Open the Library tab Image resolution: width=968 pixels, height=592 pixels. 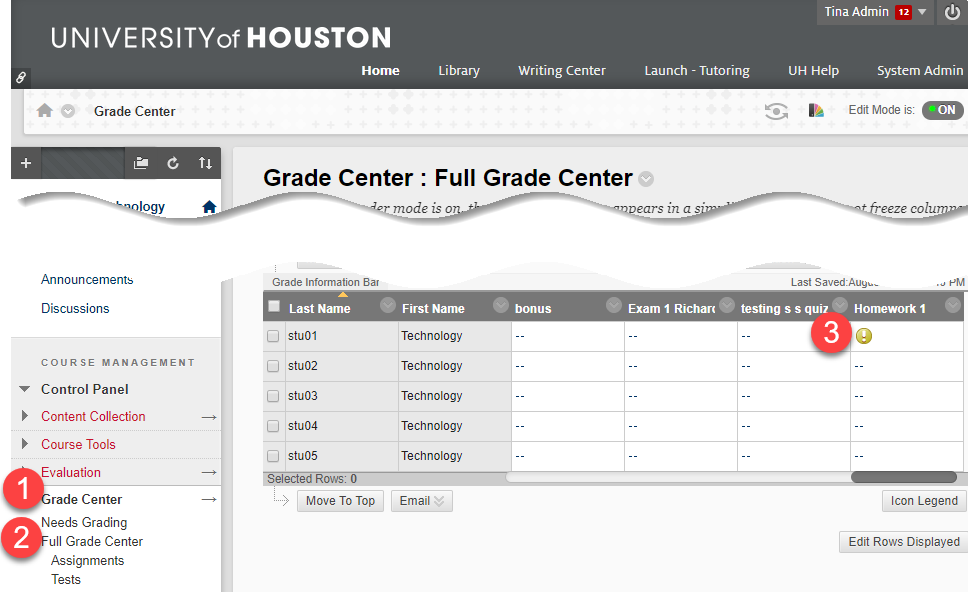coord(459,70)
